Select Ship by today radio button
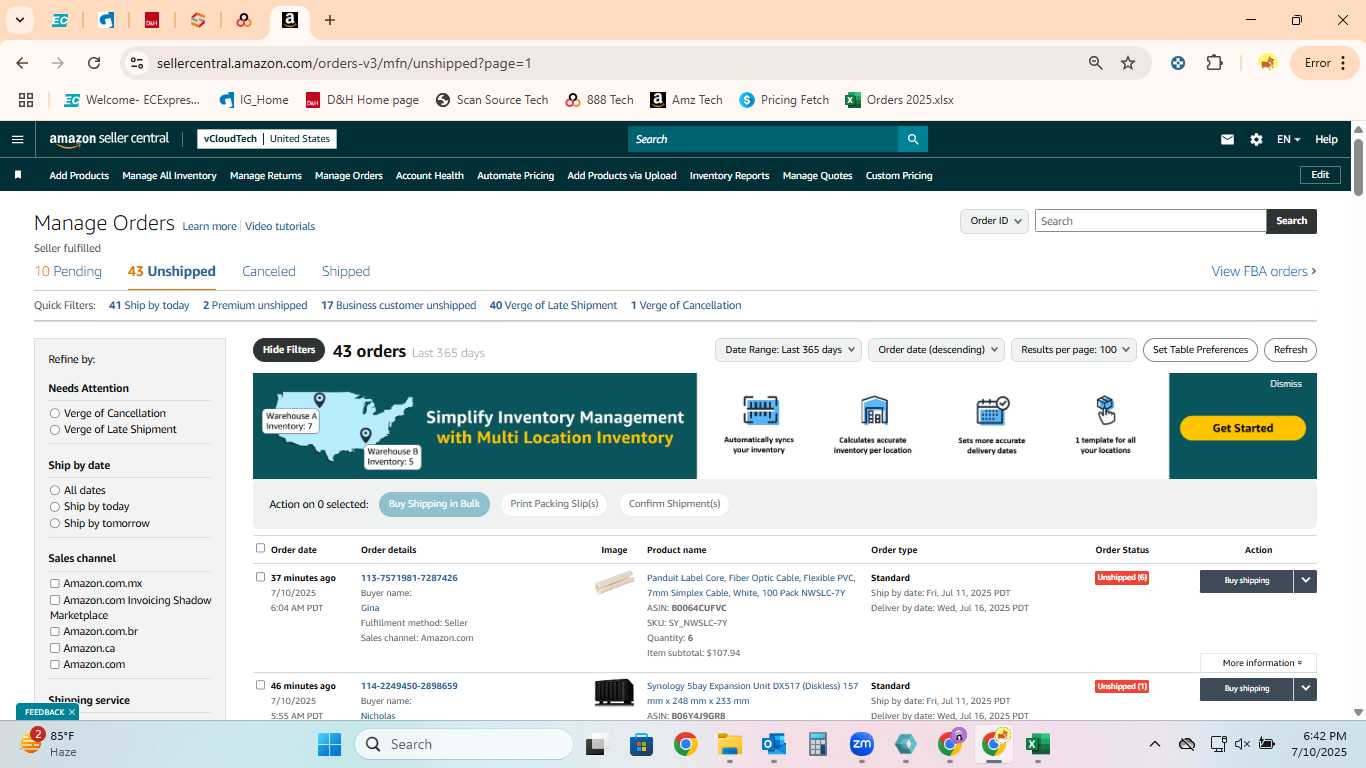Image resolution: width=1366 pixels, height=768 pixels. pos(55,506)
